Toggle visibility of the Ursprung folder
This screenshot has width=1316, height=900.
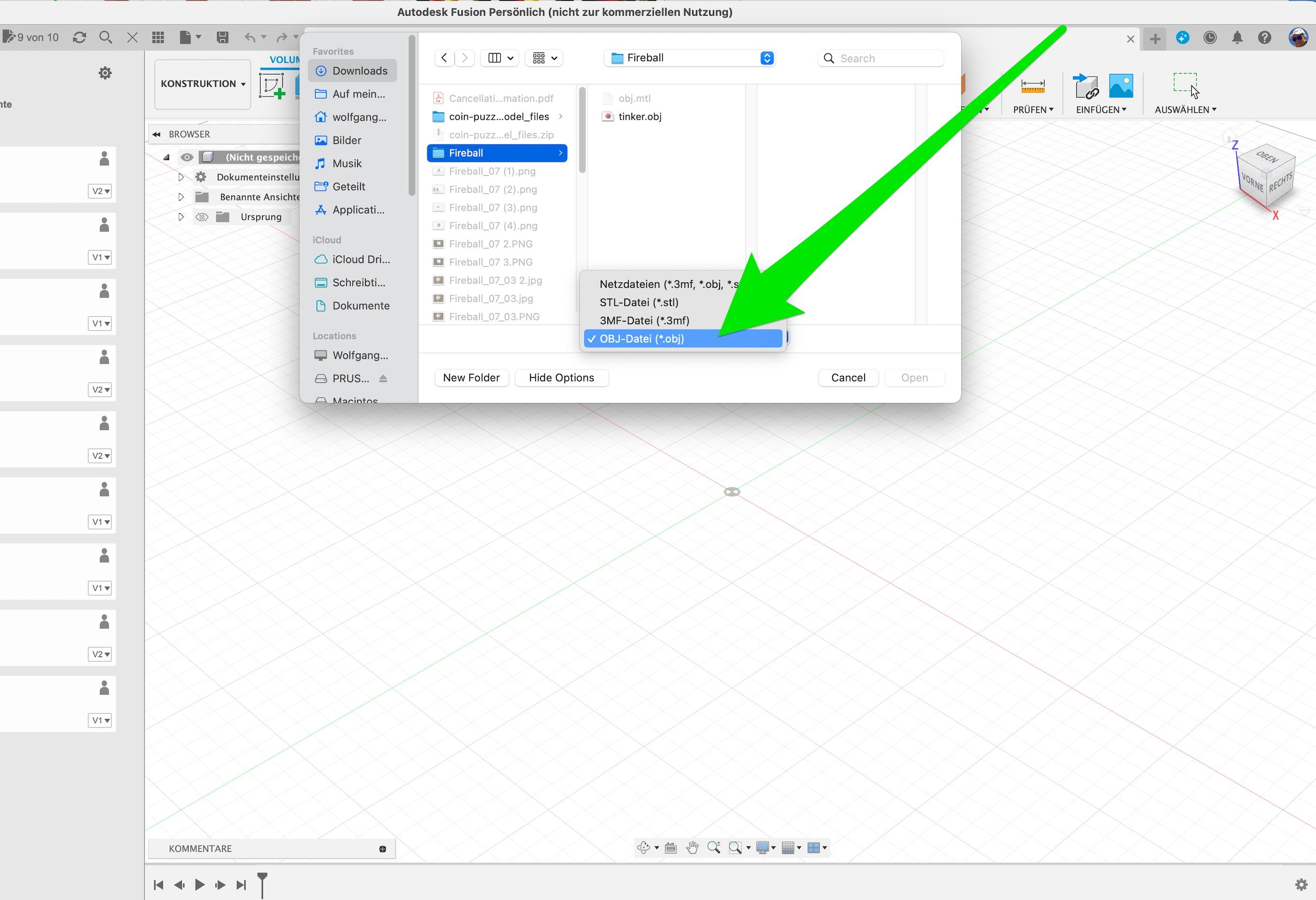coord(202,217)
